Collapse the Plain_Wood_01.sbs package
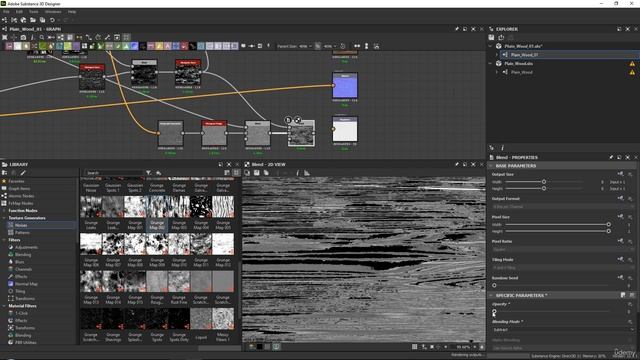 click(x=490, y=46)
